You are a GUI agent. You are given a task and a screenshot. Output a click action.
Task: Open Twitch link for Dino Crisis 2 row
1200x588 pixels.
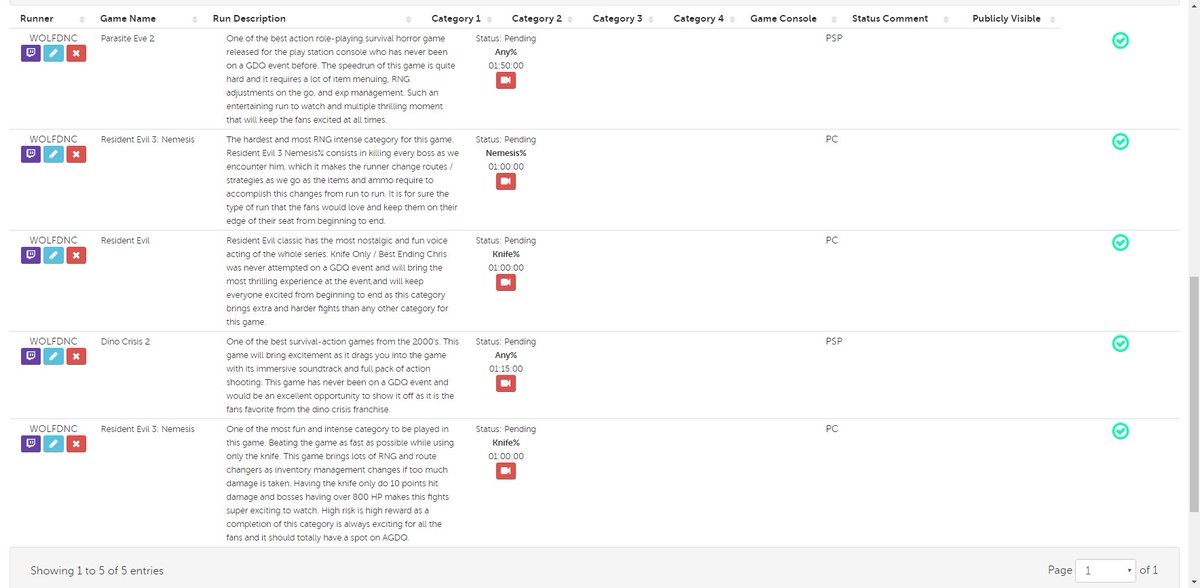click(31, 356)
